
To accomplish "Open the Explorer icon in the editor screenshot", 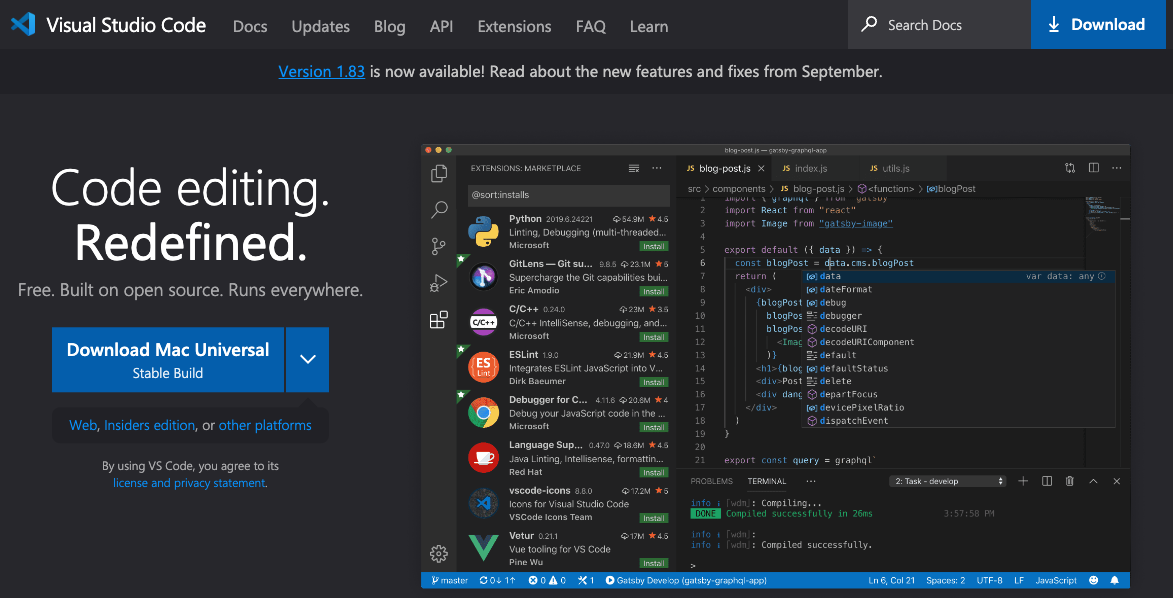I will click(439, 174).
